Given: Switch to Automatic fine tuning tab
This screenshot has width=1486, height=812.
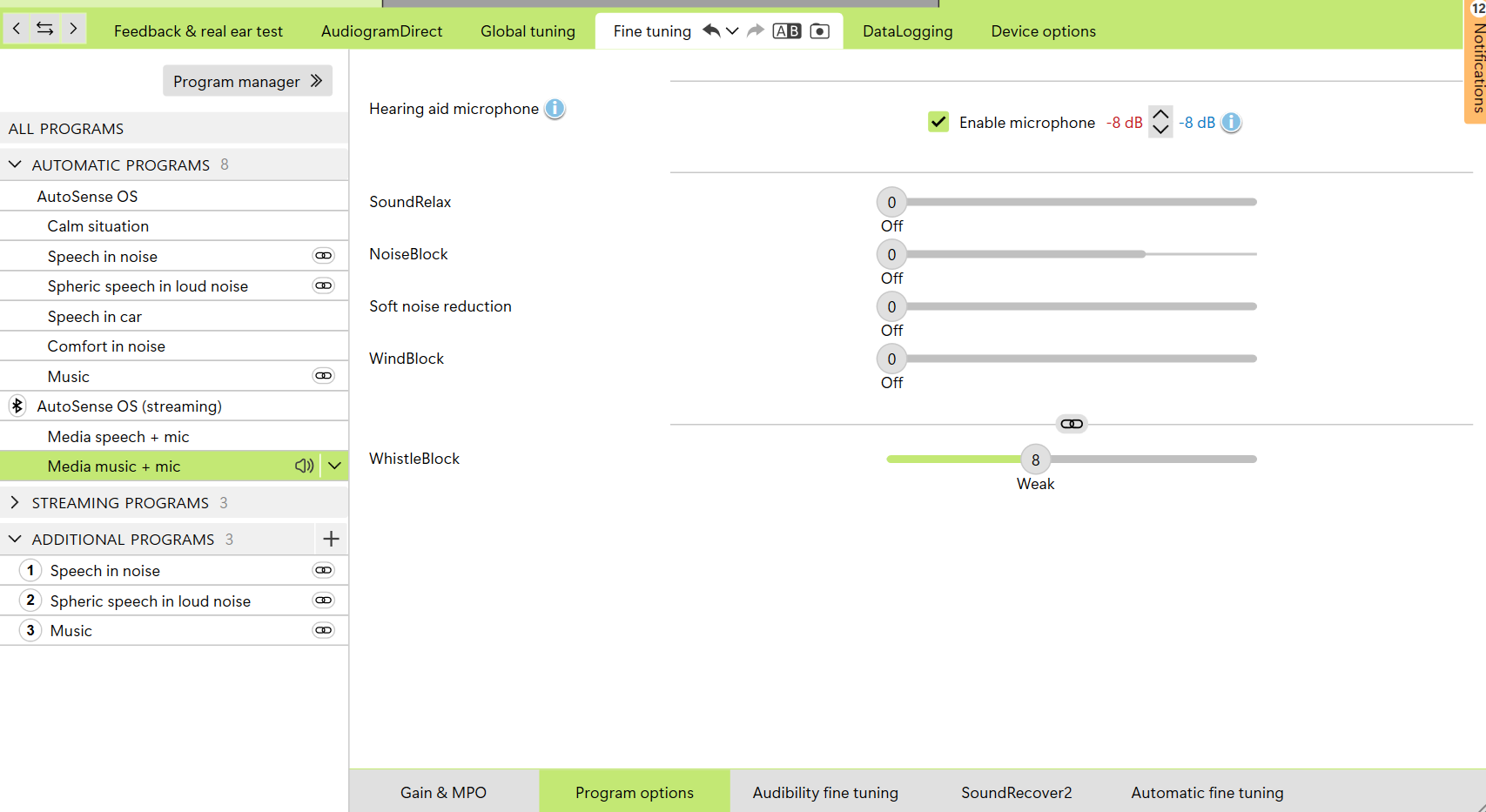Looking at the screenshot, I should (1207, 792).
